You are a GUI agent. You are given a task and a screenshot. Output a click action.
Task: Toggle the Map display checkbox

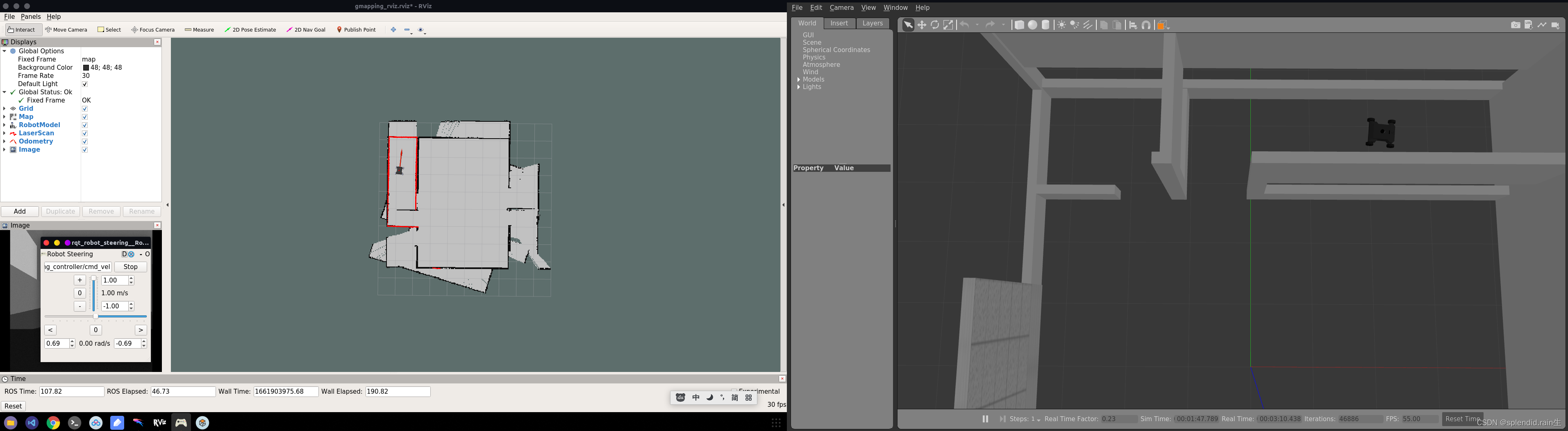pos(84,117)
